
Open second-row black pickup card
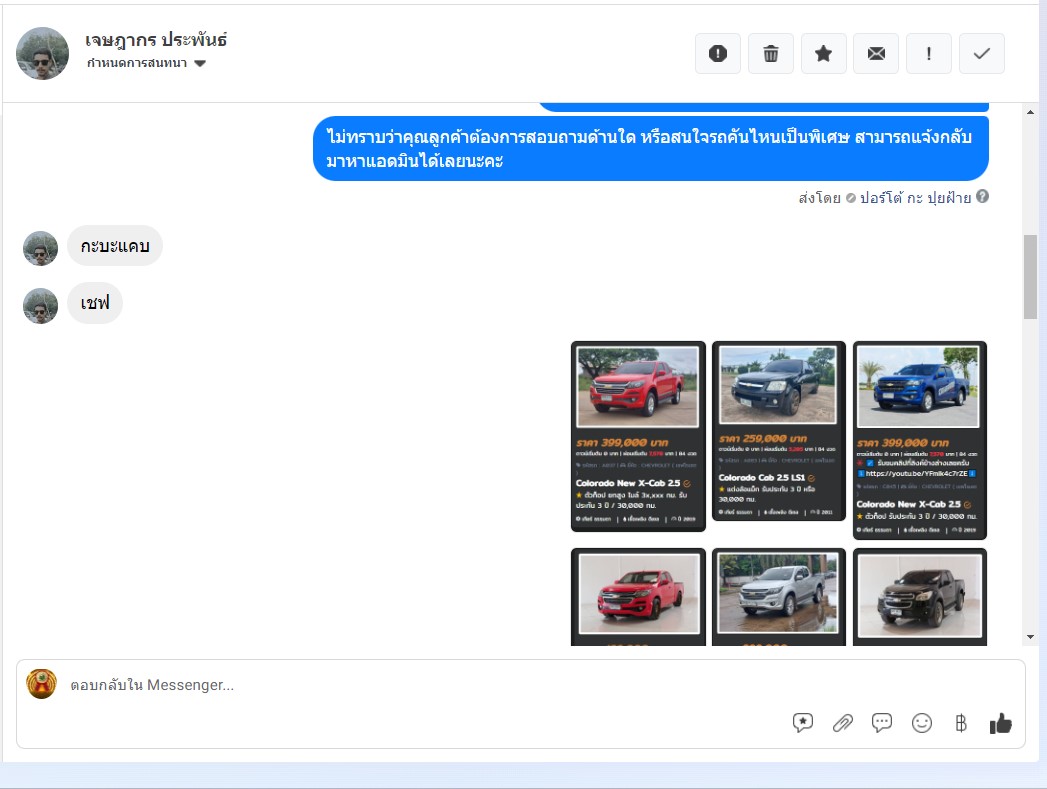pos(920,597)
